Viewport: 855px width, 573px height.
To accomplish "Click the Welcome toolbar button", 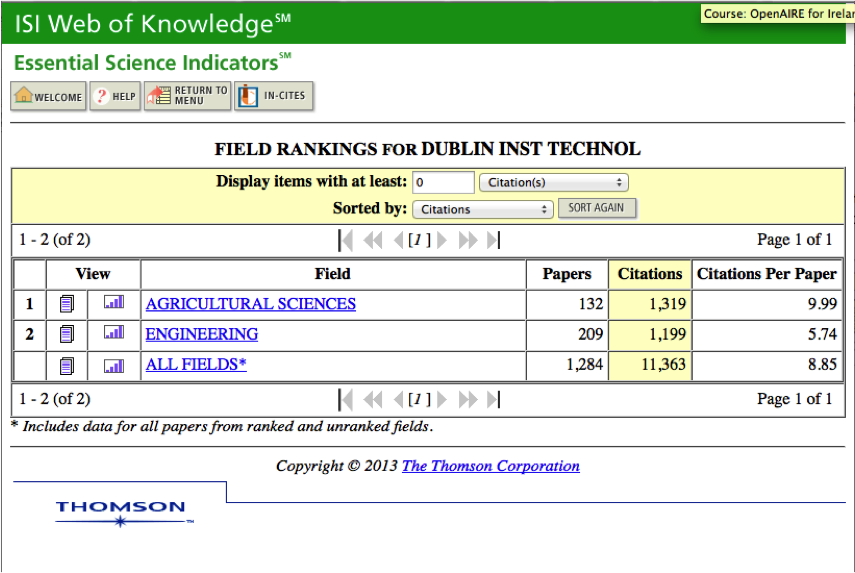I will (x=48, y=96).
